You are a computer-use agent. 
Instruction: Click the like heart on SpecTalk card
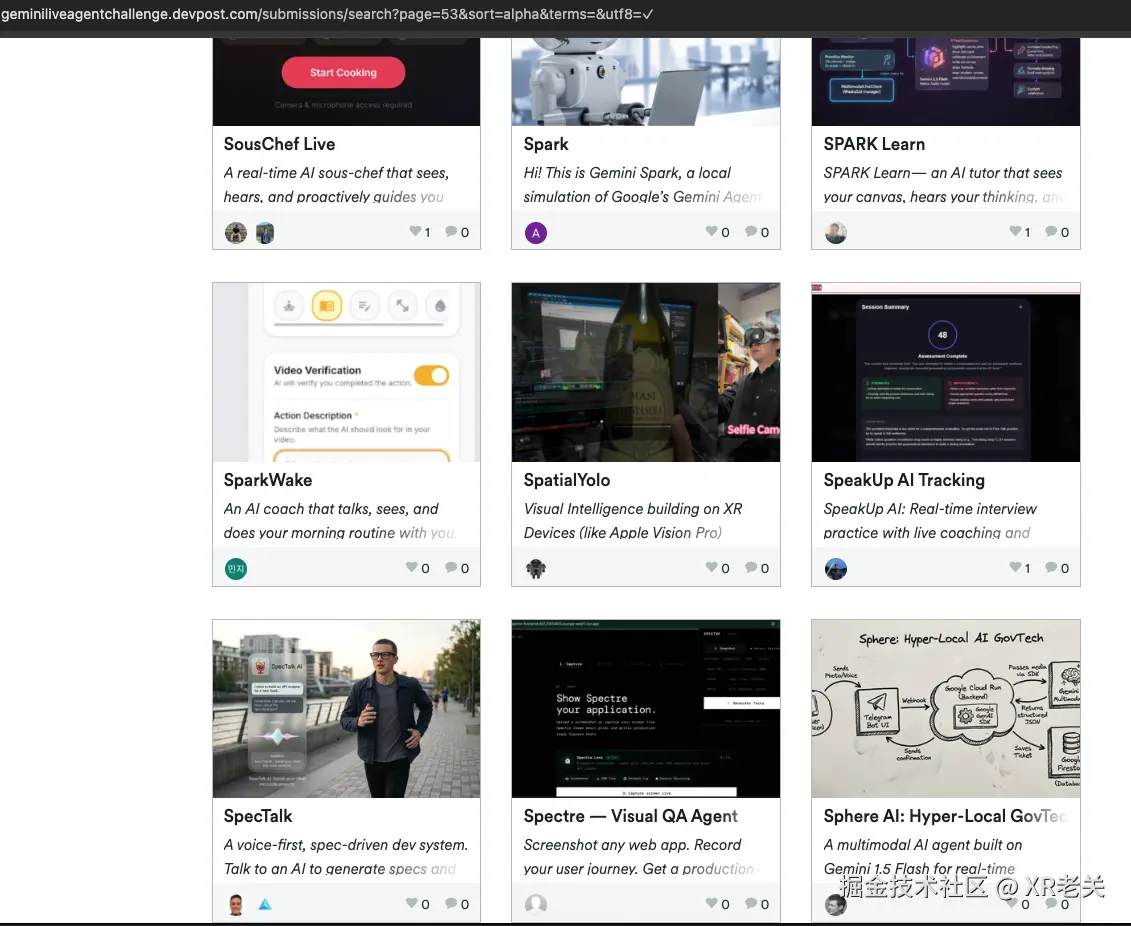click(x=412, y=903)
